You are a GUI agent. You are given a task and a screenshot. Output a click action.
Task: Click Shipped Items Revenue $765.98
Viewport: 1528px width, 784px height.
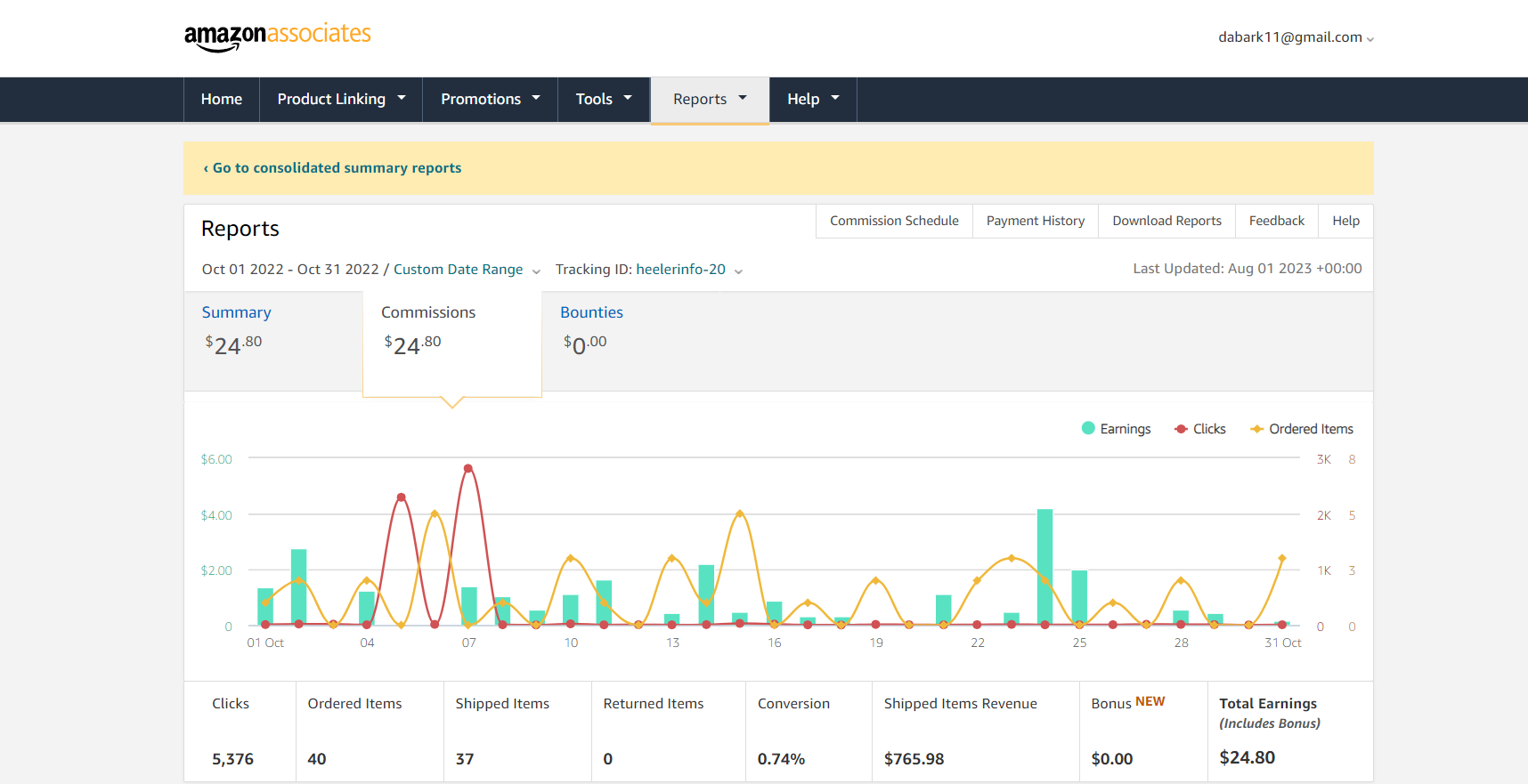[x=914, y=759]
